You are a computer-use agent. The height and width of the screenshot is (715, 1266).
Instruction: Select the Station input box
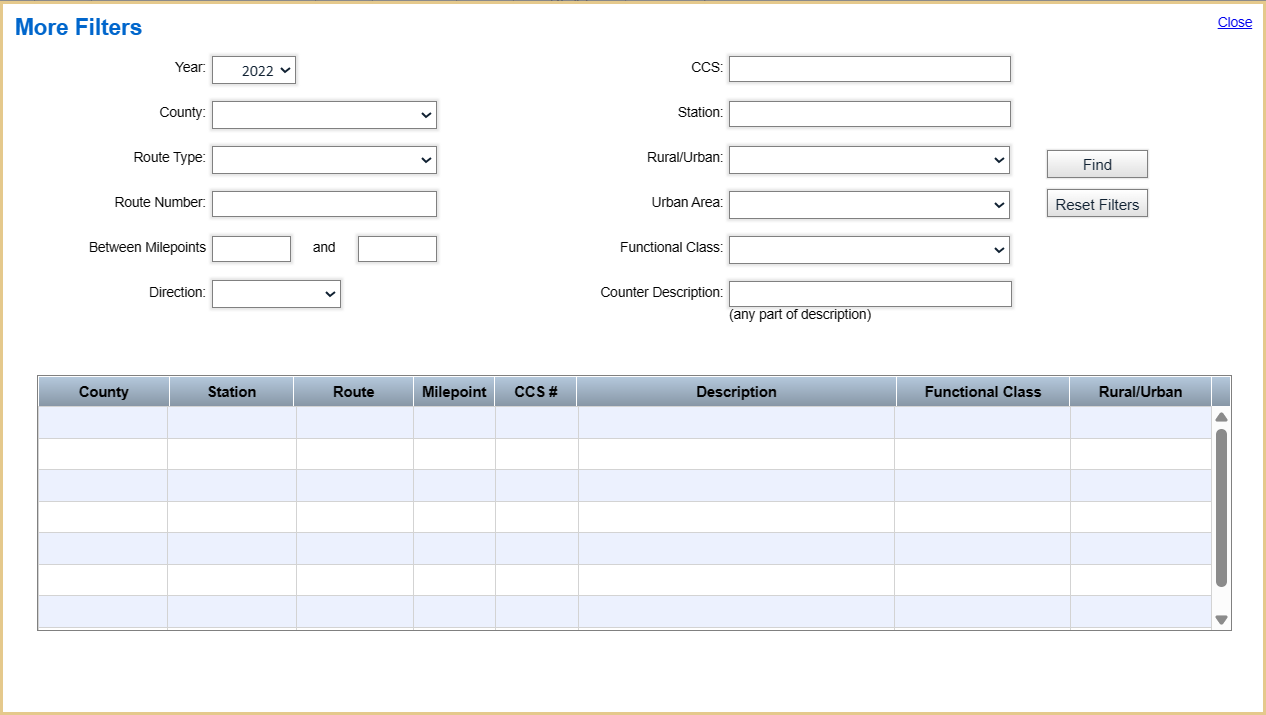[x=868, y=113]
